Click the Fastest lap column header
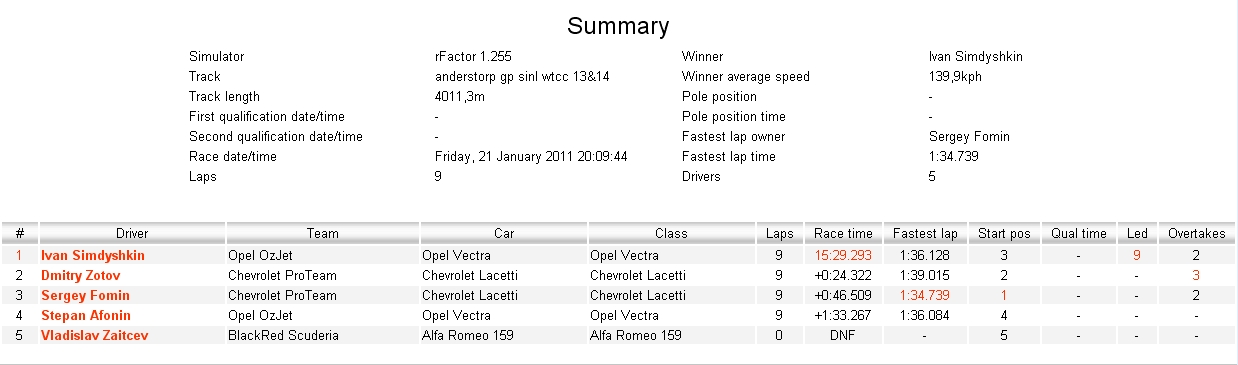Image resolution: width=1238 pixels, height=365 pixels. coord(925,233)
